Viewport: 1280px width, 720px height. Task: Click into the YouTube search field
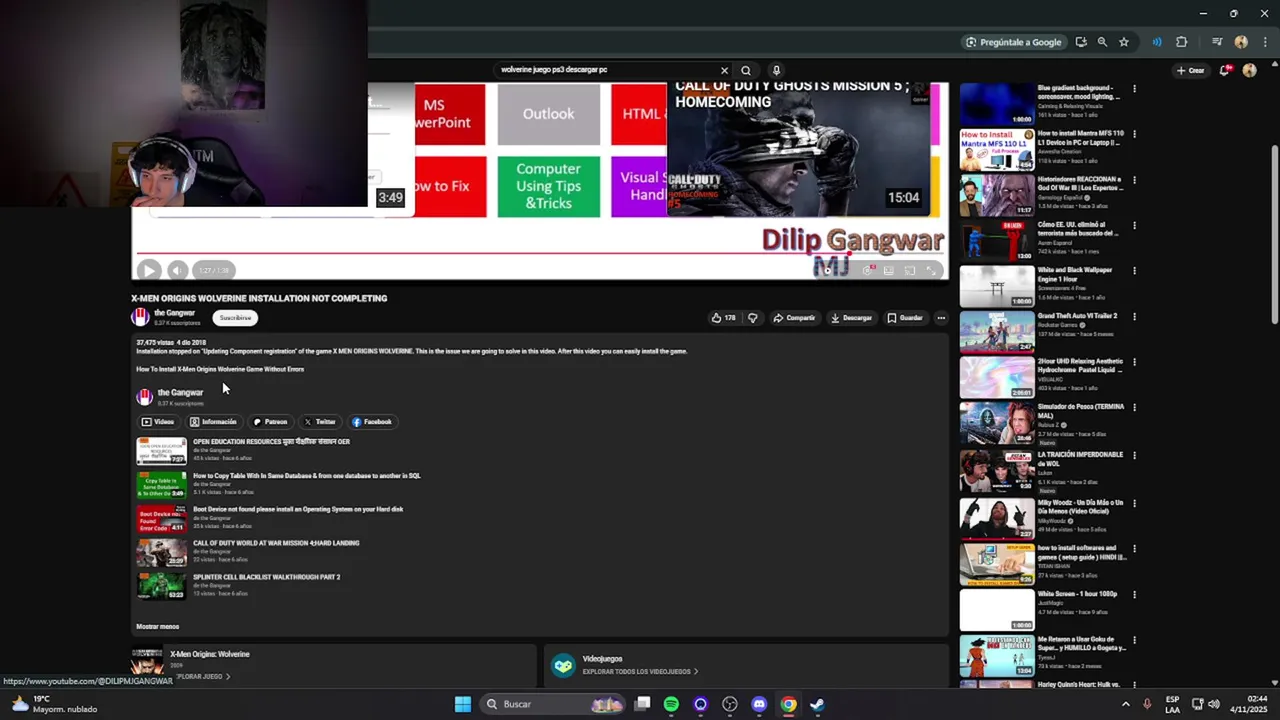605,70
